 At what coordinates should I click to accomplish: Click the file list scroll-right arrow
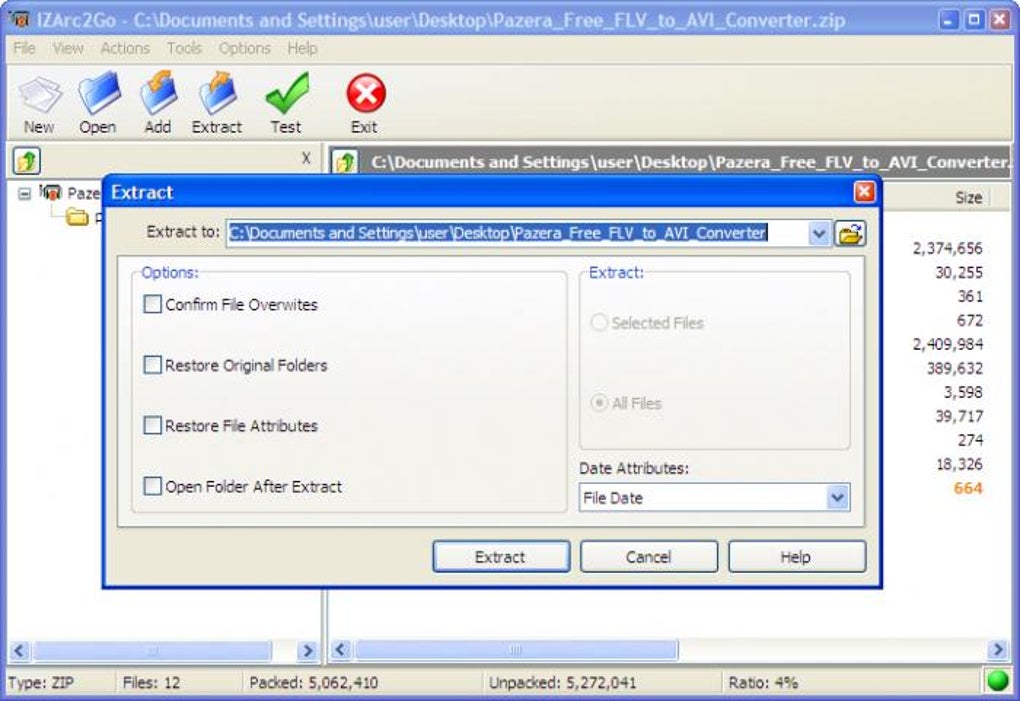[x=997, y=649]
